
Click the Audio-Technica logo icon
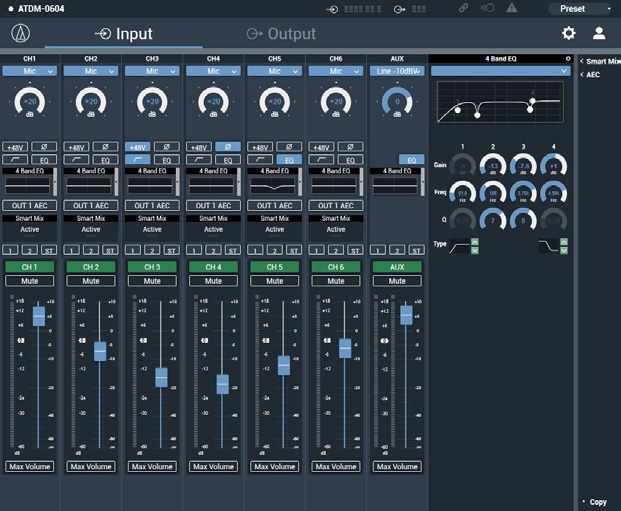tap(21, 33)
